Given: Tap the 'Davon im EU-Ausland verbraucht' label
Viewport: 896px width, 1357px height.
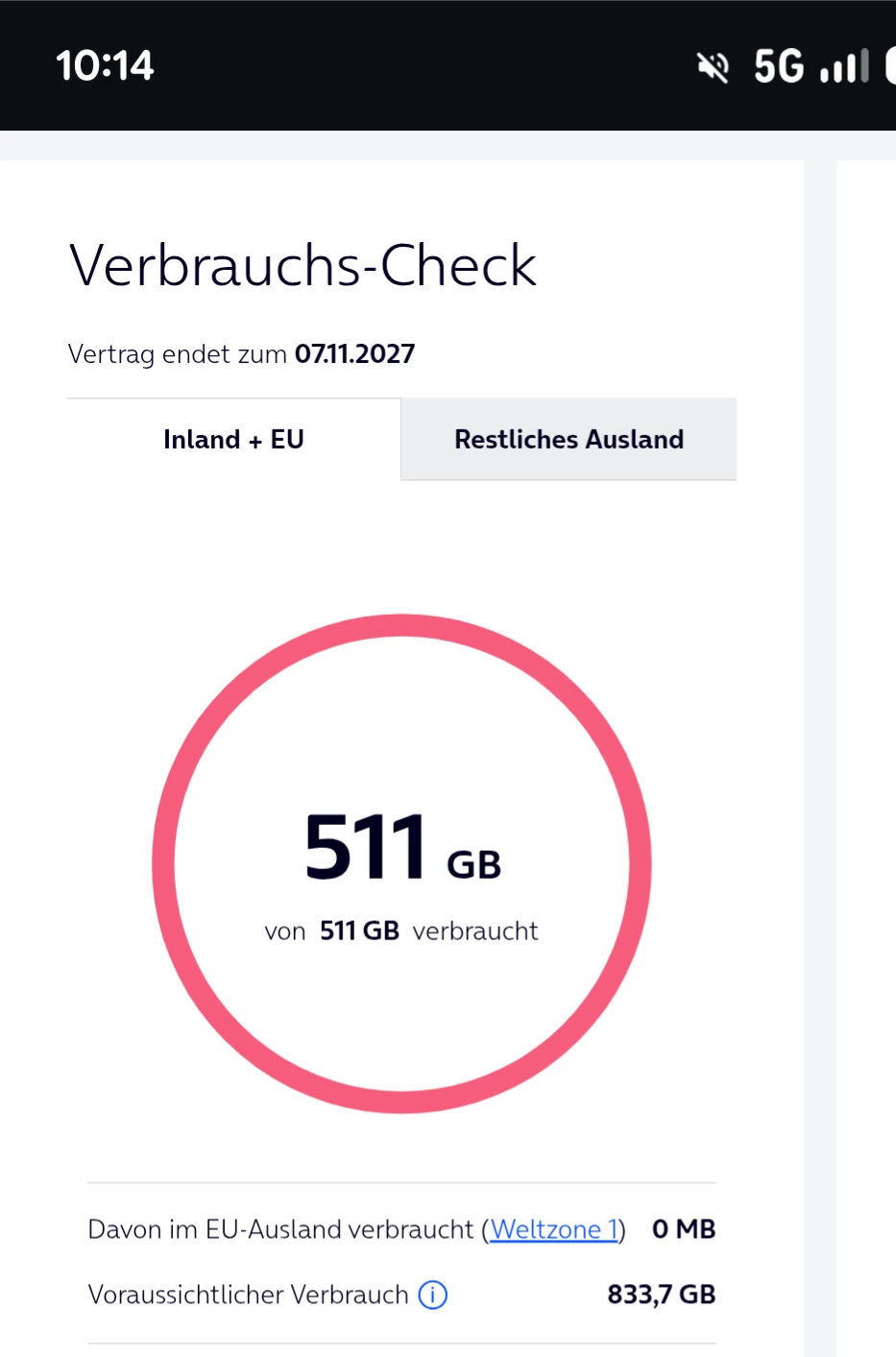Looking at the screenshot, I should [x=279, y=1229].
